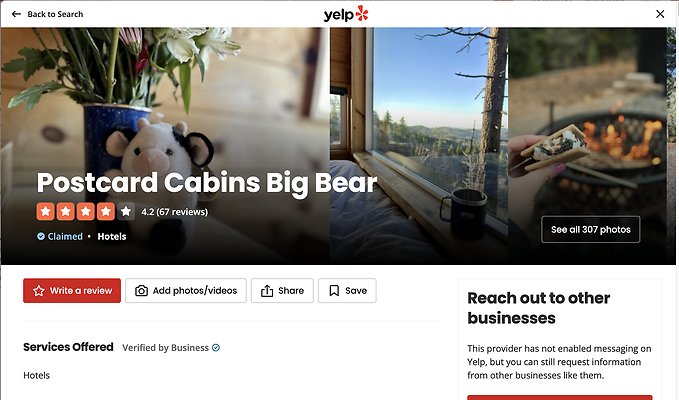This screenshot has height=400, width=679.
Task: Select the fifth rating star
Action: point(126,212)
